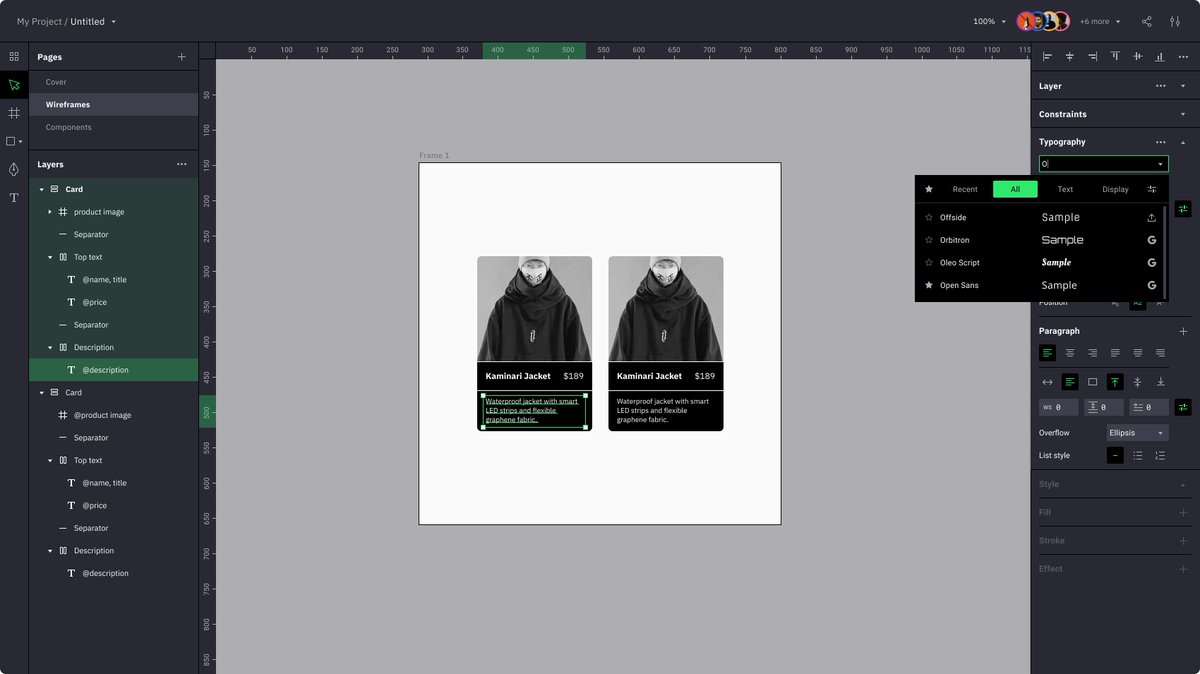1200x674 pixels.
Task: Open the settings sliders icon in top bar
Action: point(1175,21)
